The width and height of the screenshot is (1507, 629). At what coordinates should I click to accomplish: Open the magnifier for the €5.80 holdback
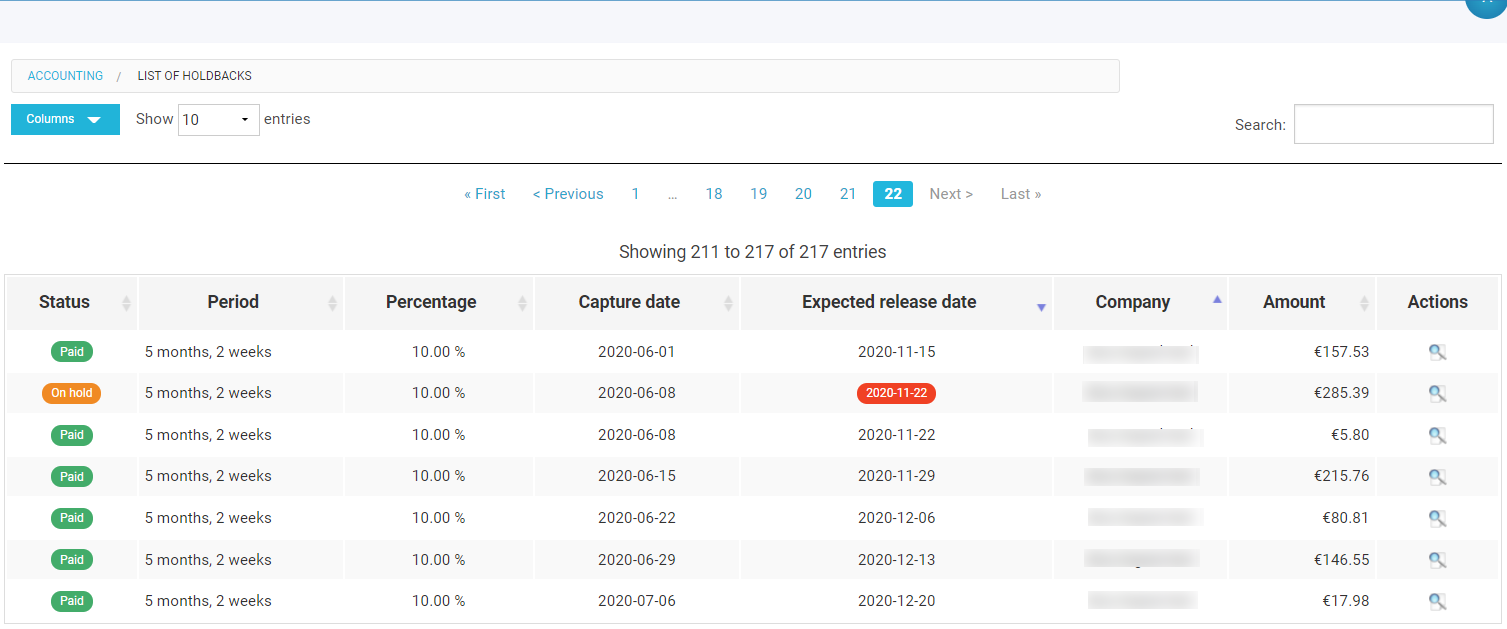pyautogui.click(x=1437, y=434)
